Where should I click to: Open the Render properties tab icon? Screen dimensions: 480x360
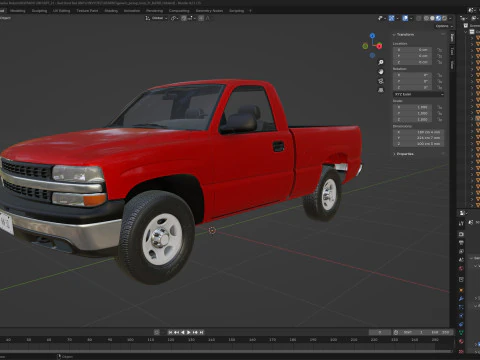pyautogui.click(x=461, y=234)
